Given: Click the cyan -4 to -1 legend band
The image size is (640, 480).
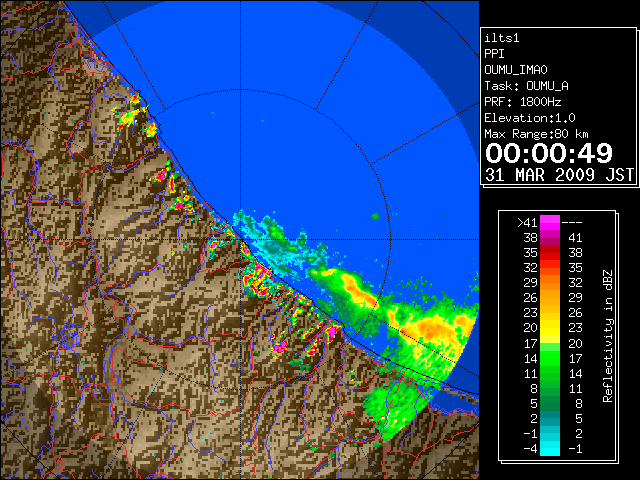Looking at the screenshot, I should point(550,448).
